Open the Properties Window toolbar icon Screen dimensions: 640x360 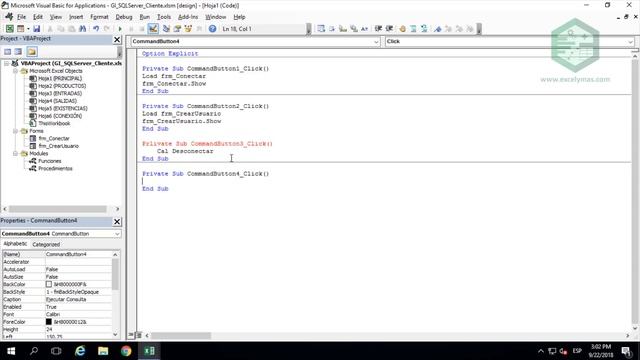coord(177,29)
